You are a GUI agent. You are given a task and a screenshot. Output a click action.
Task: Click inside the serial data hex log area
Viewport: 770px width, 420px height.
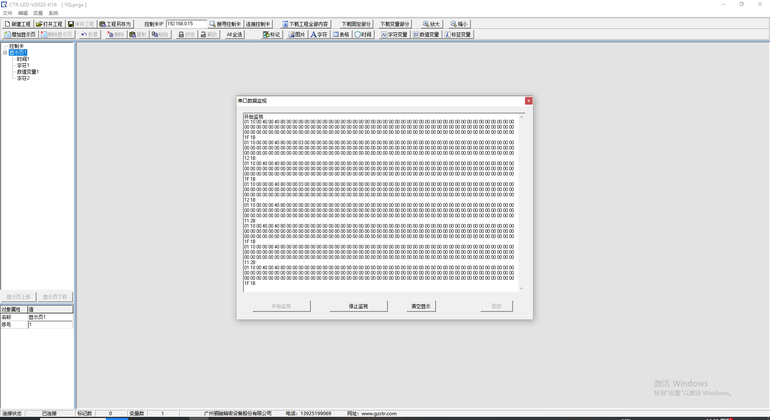click(x=381, y=202)
